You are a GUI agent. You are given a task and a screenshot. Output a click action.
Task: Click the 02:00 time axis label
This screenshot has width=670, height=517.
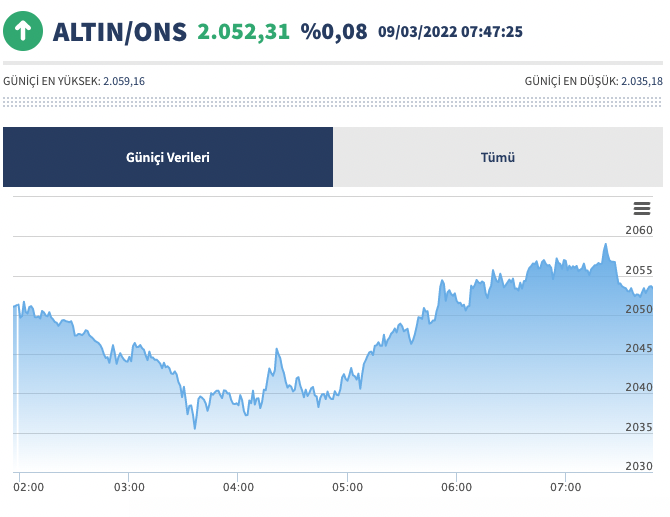29,487
